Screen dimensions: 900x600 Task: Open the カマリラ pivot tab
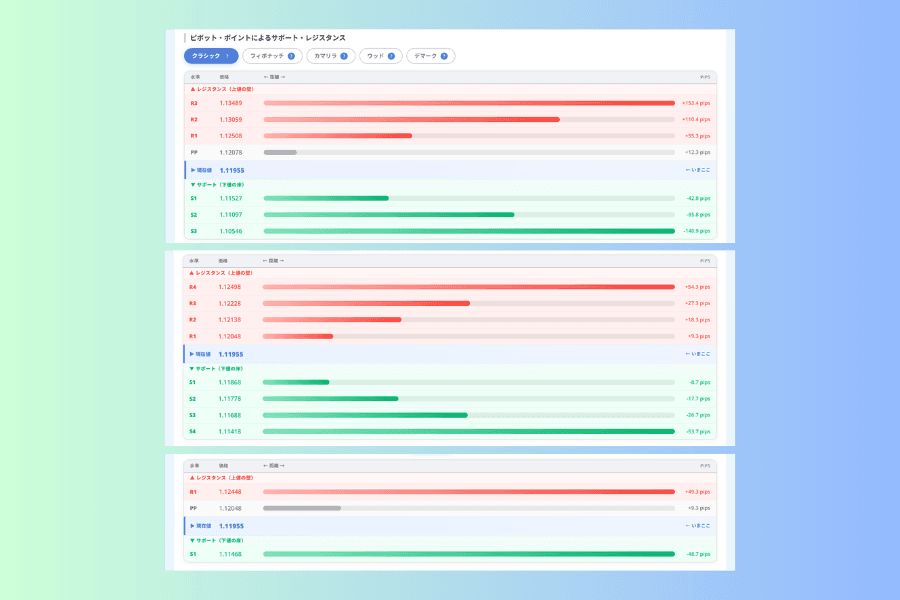point(331,56)
